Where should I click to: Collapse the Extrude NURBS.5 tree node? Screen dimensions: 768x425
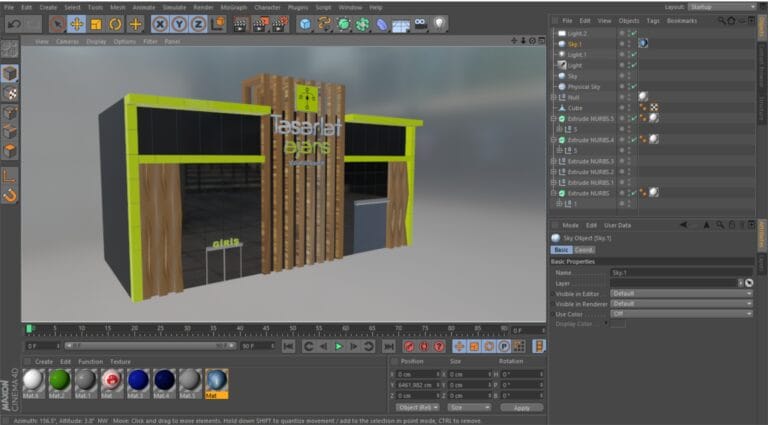point(553,118)
